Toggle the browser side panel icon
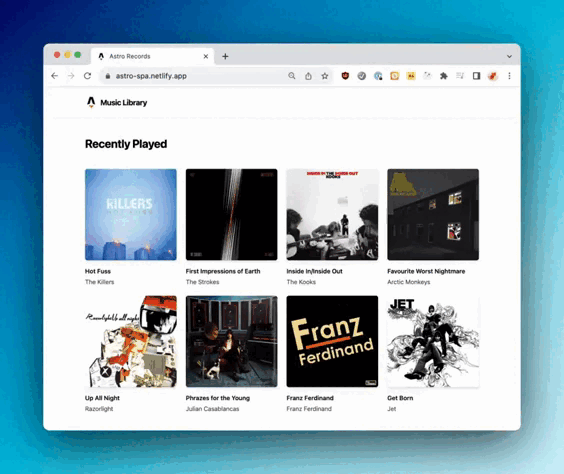 [x=476, y=76]
